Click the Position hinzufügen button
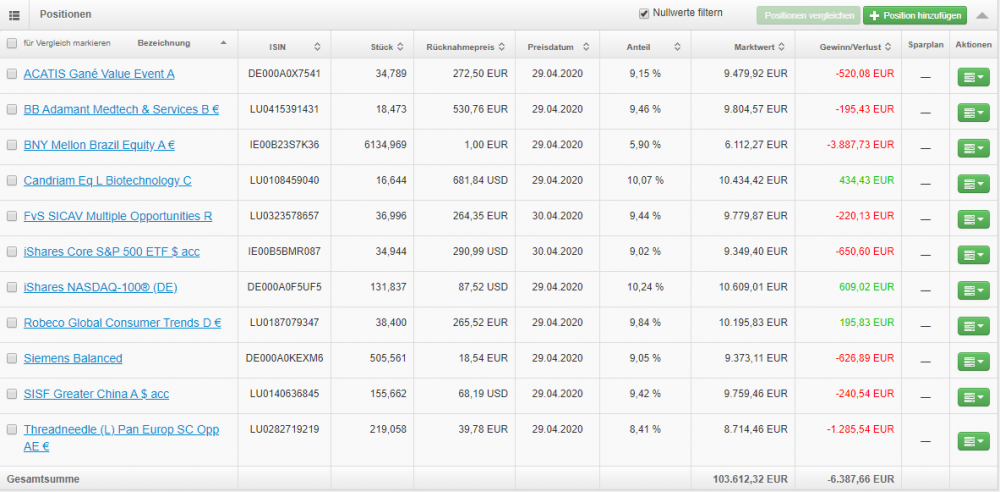The width and height of the screenshot is (1000, 492). point(915,15)
